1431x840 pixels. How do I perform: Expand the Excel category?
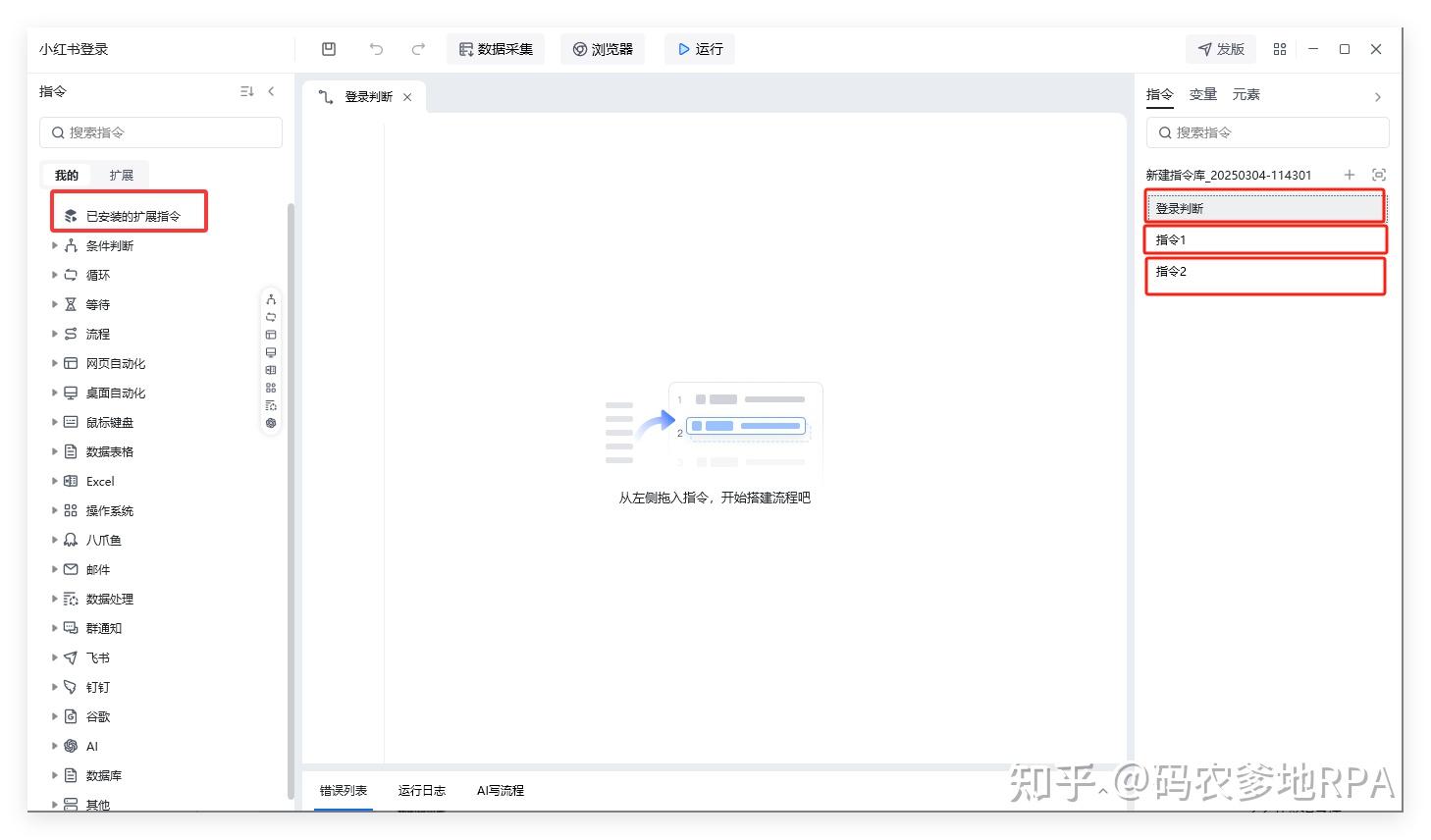tap(54, 481)
